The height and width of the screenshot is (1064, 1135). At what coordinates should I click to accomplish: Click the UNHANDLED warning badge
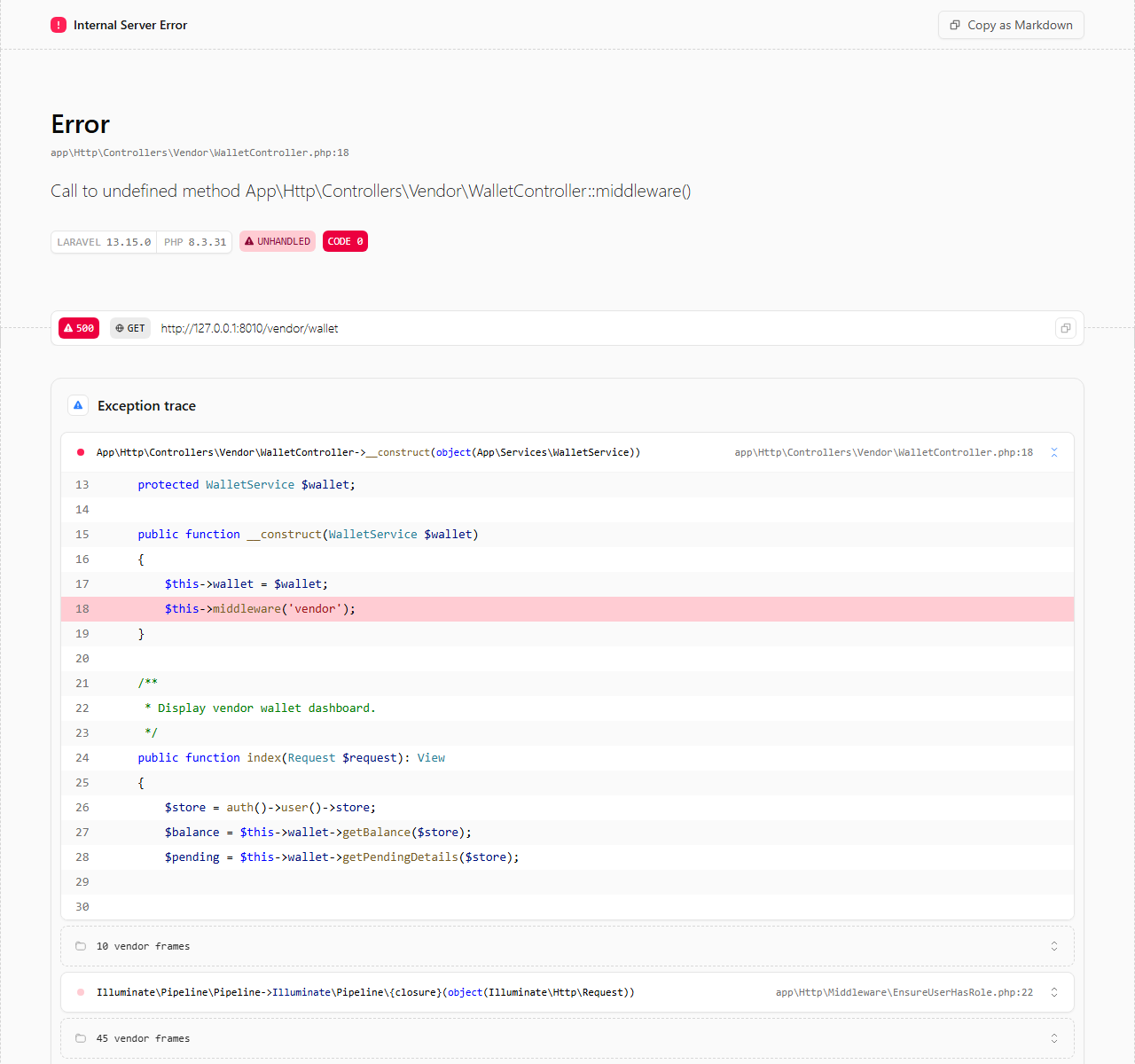(278, 241)
